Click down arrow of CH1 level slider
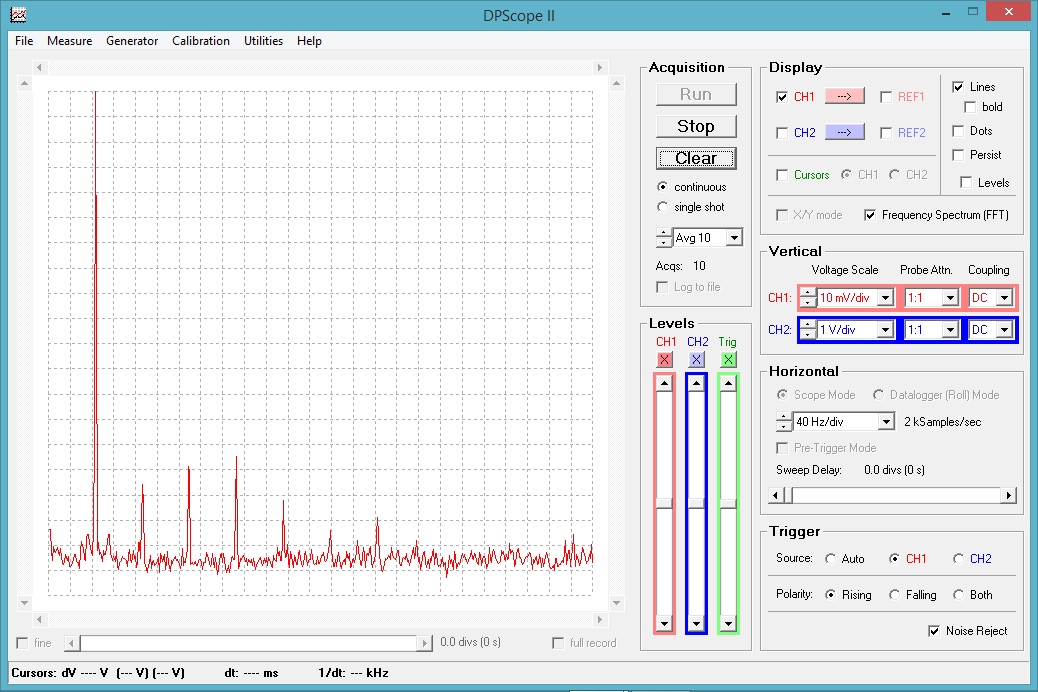The image size is (1038, 692). point(664,623)
